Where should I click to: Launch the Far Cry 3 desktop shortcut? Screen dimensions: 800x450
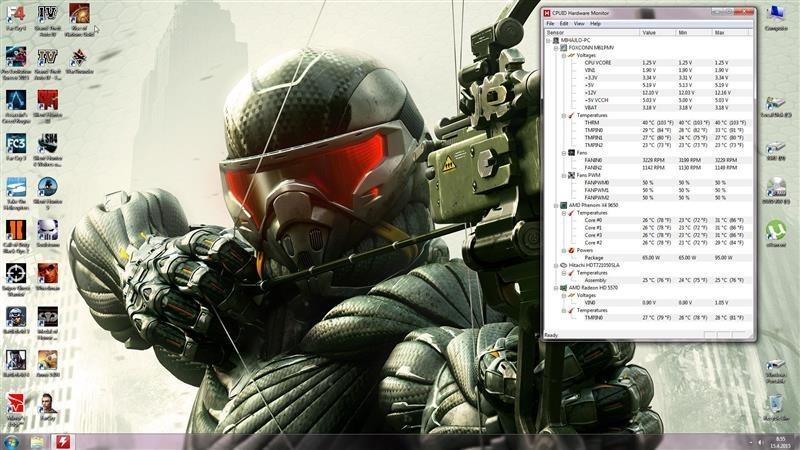pos(16,144)
